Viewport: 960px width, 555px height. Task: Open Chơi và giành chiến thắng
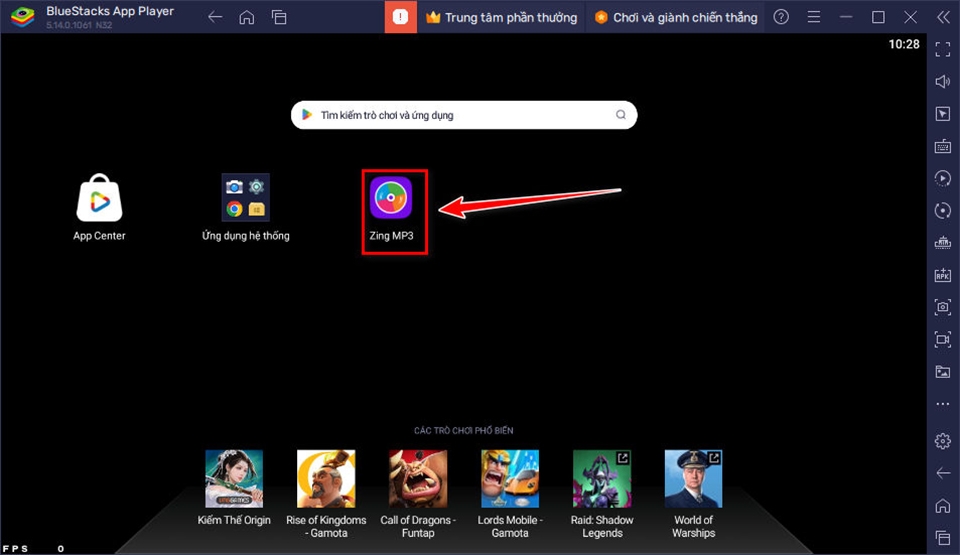[x=676, y=17]
